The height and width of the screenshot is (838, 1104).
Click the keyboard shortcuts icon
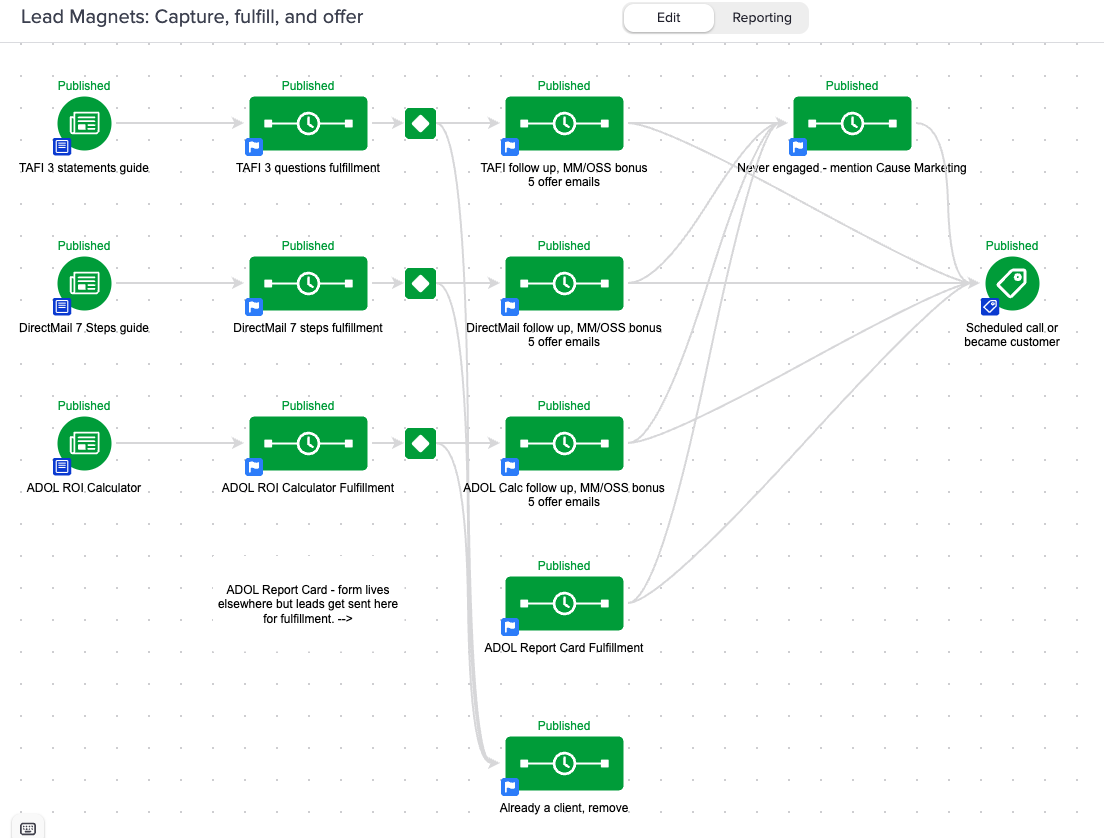tap(28, 828)
